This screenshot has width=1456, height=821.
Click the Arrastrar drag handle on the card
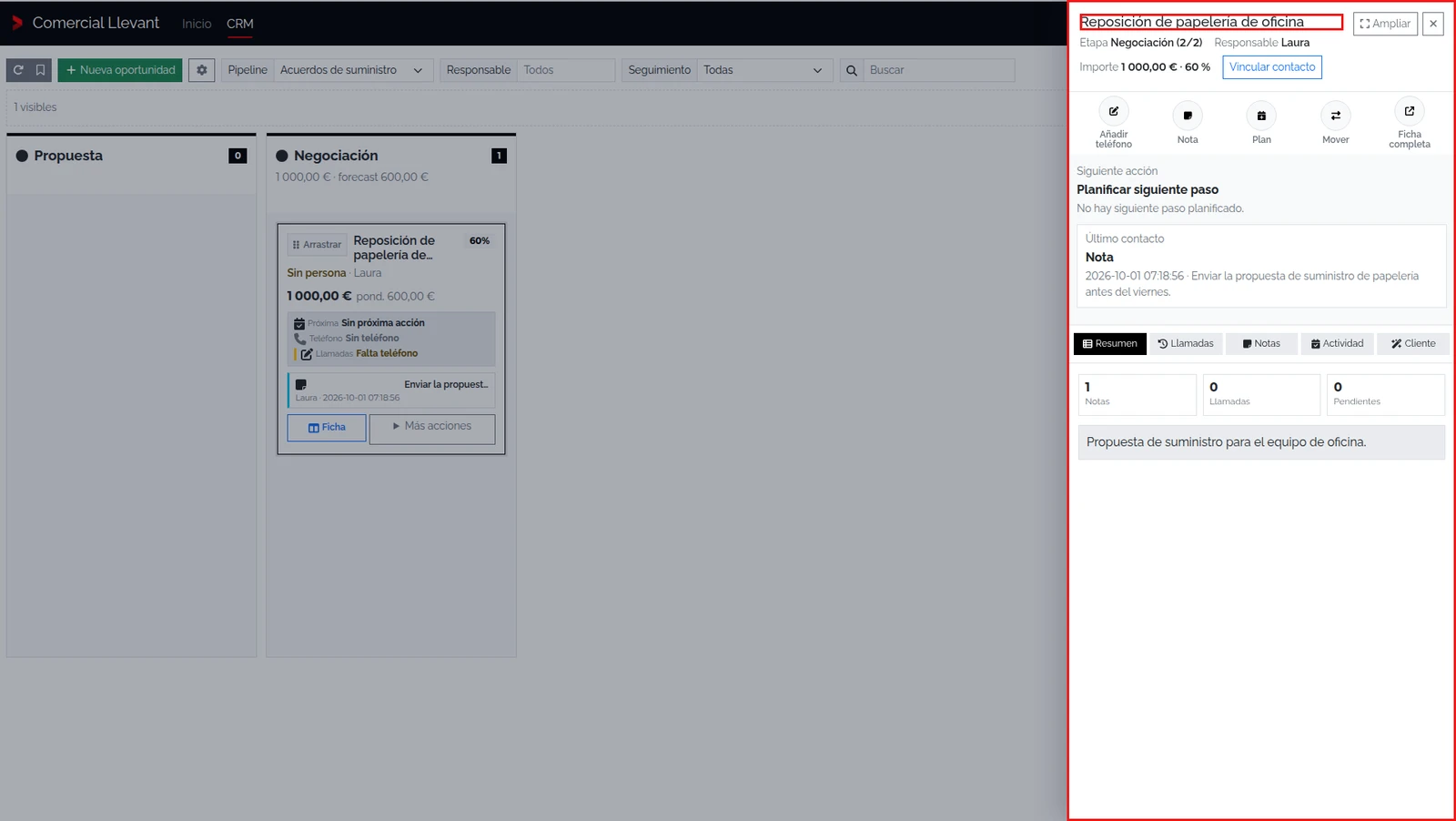(318, 245)
